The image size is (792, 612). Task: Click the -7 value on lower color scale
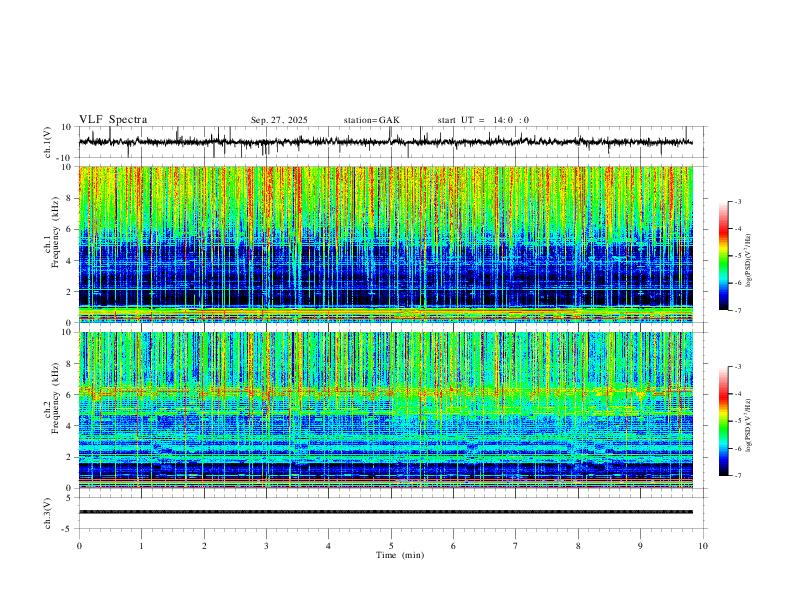738,476
